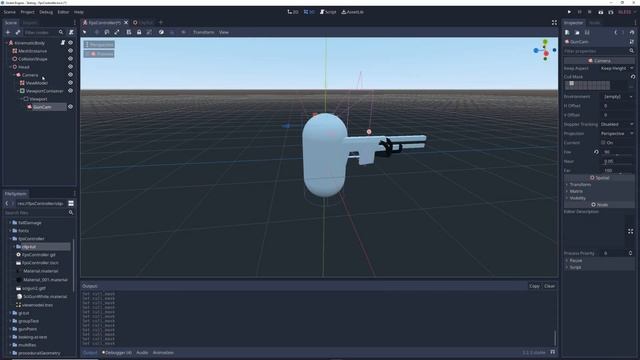The width and height of the screenshot is (640, 360).
Task: Toggle visibility of Head node
Action: click(70, 67)
